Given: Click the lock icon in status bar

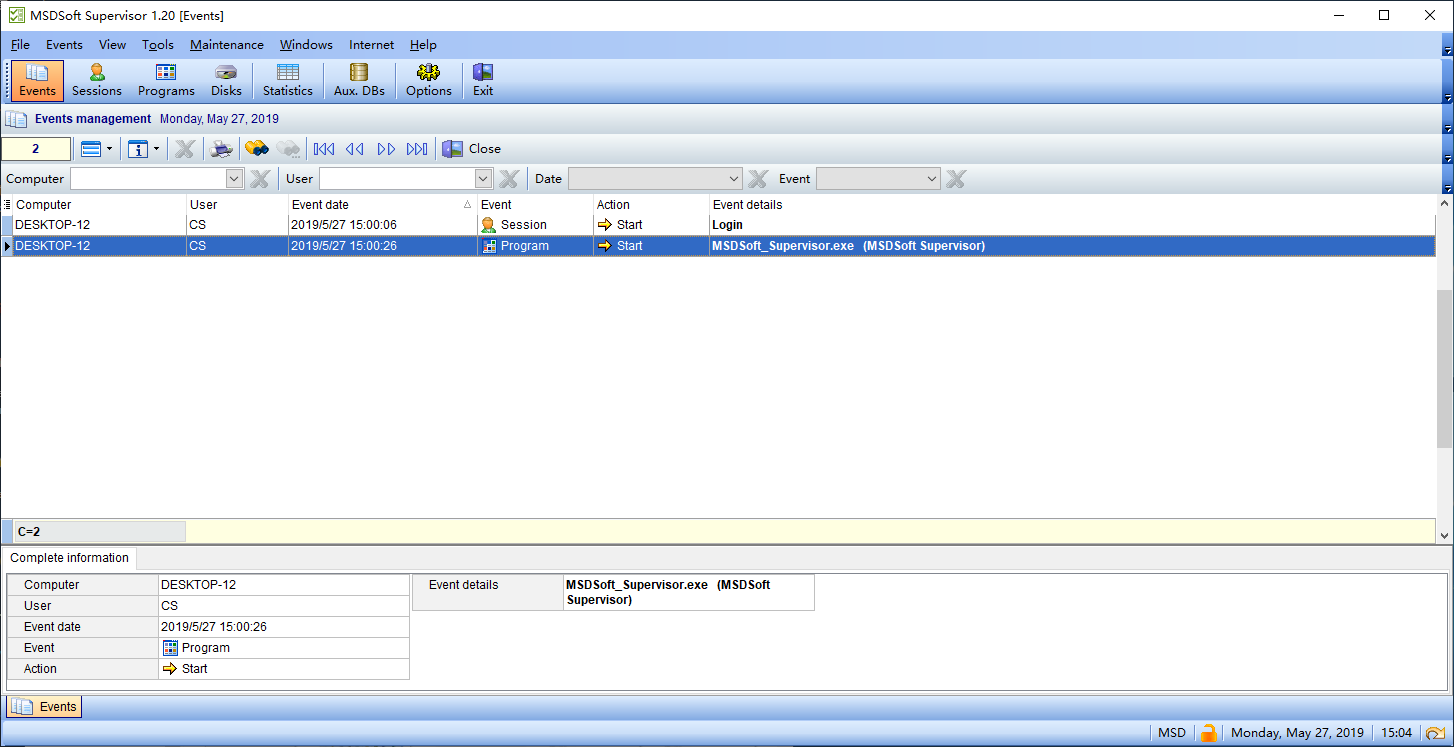Looking at the screenshot, I should 1208,733.
